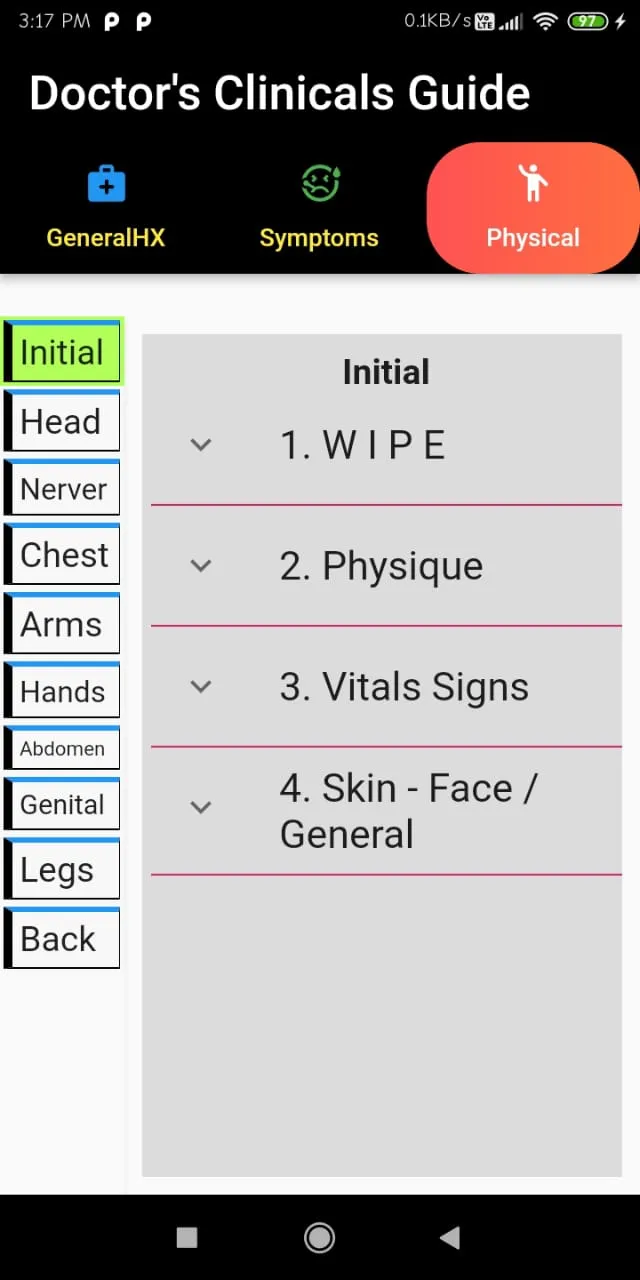Expand the Skin - Face / General chevron
The height and width of the screenshot is (1280, 640).
[x=201, y=808]
